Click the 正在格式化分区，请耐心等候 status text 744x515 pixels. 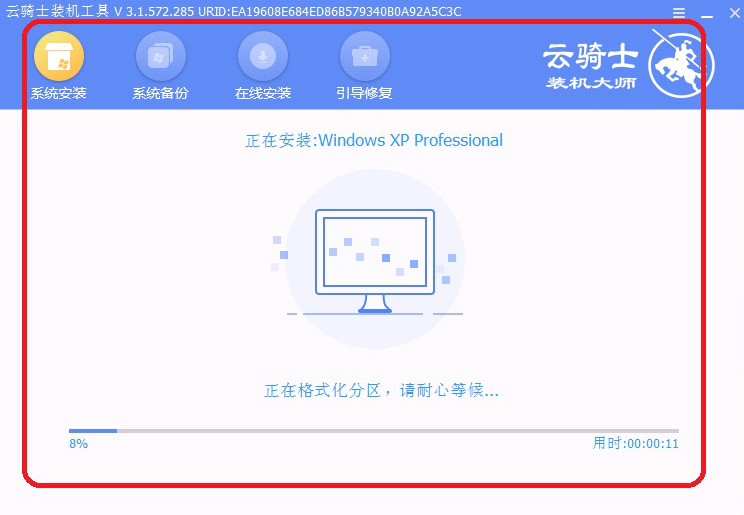pyautogui.click(x=381, y=391)
